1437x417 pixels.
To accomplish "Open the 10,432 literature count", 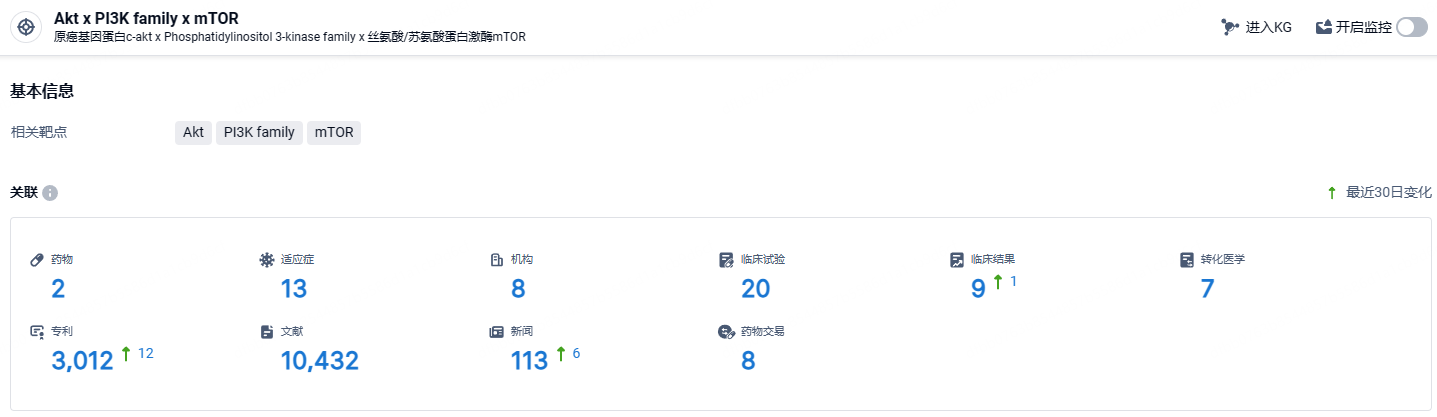I will pos(319,361).
